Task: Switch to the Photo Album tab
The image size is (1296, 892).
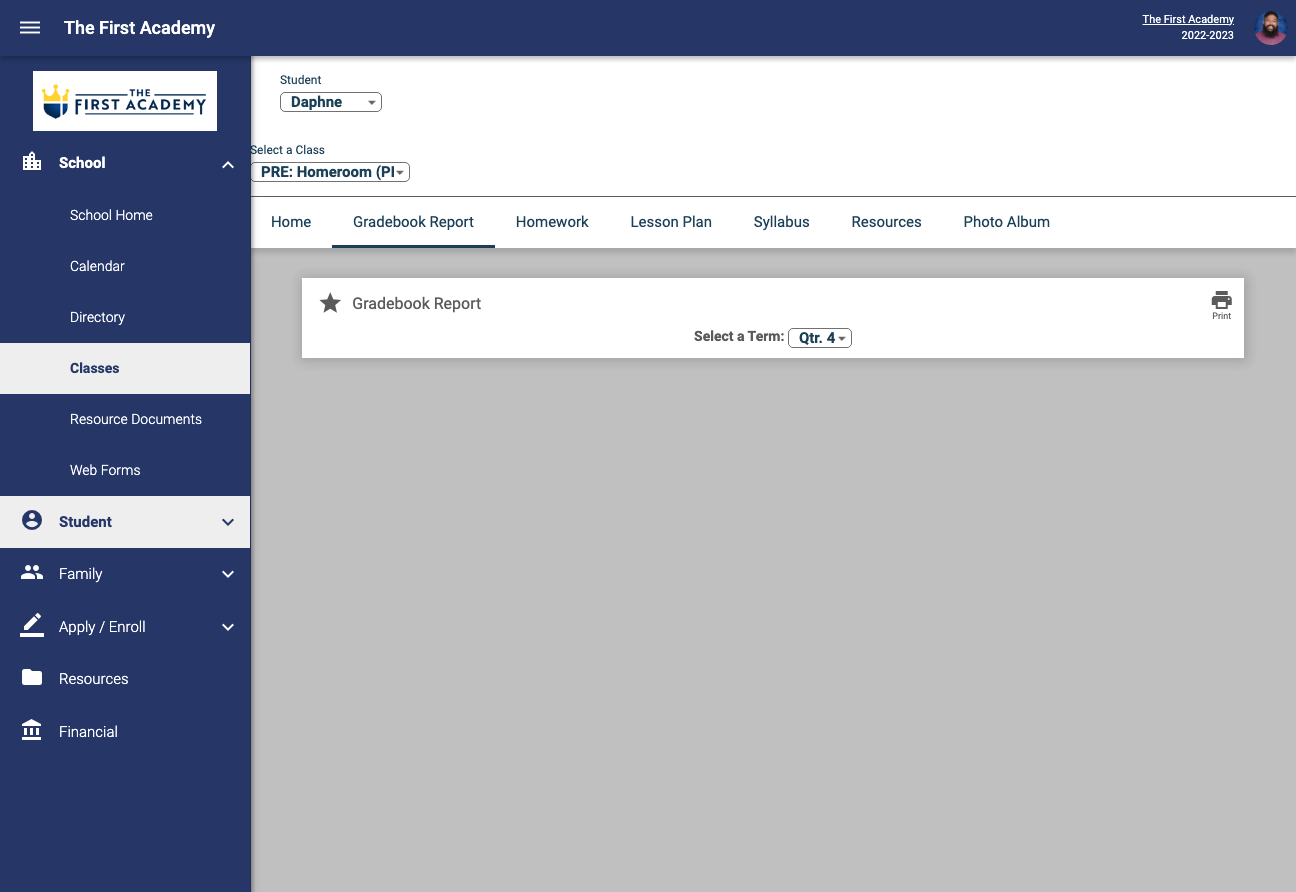Action: [x=1007, y=222]
